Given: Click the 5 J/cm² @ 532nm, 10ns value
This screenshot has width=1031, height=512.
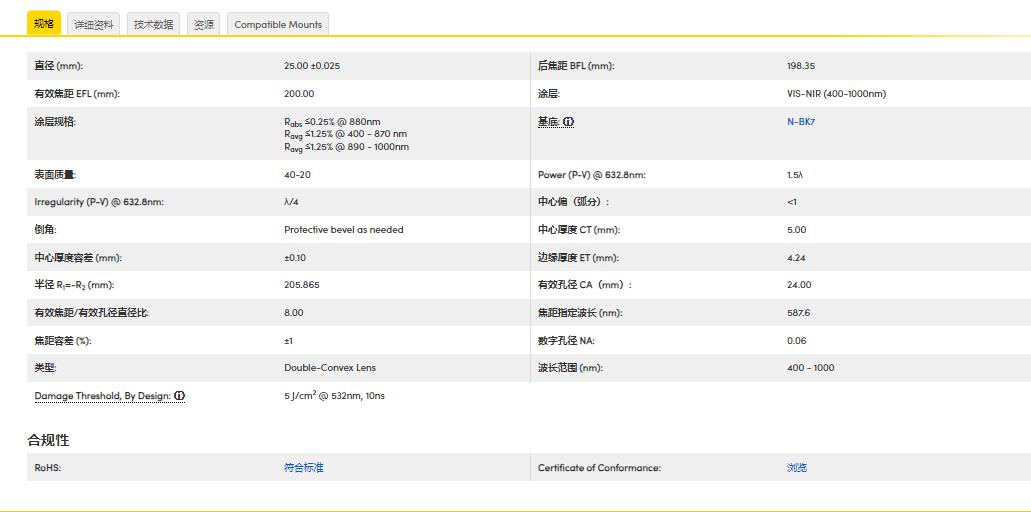Looking at the screenshot, I should click(335, 396).
